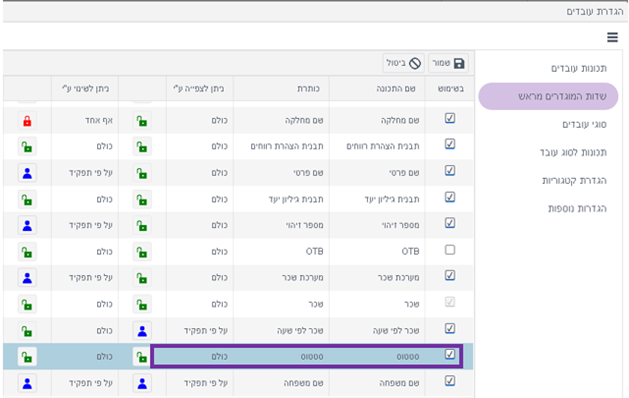Screen dimensions: 629x398
Task: Toggle בשימוש checkbox for שם פרטי
Action: click(x=450, y=171)
